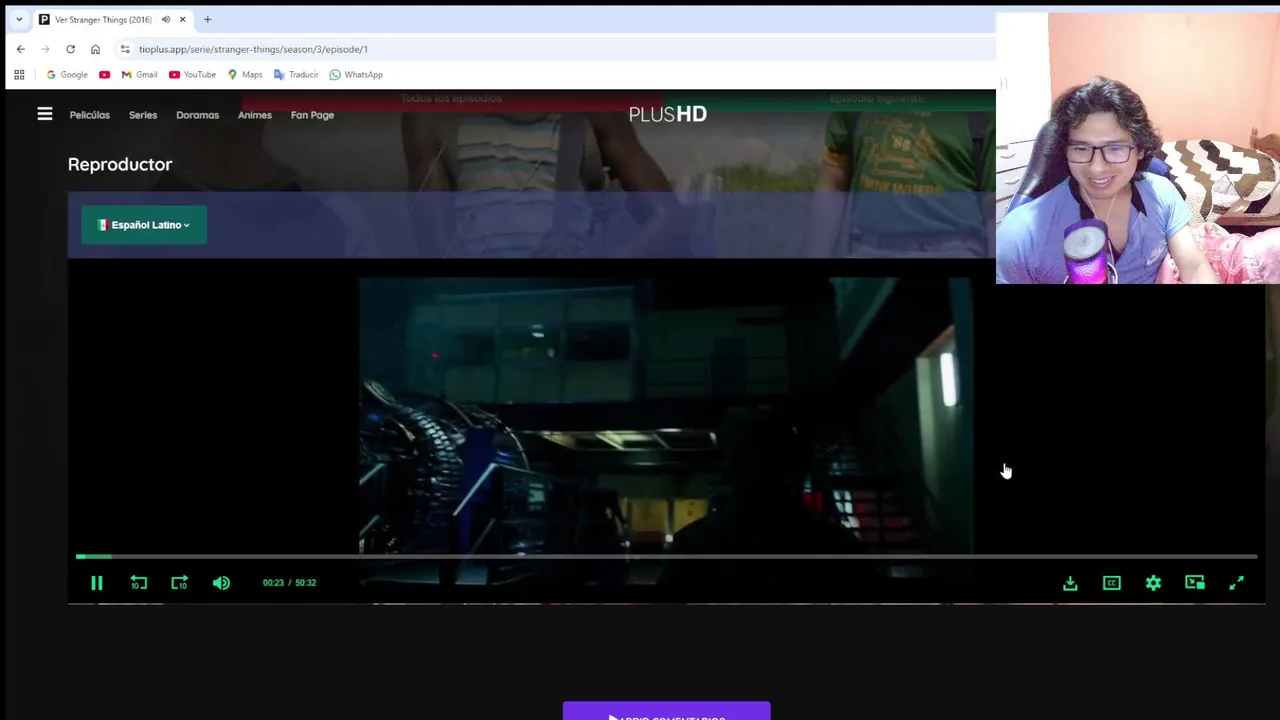The image size is (1280, 720).
Task: Open the Maps bookmark
Action: click(x=245, y=75)
